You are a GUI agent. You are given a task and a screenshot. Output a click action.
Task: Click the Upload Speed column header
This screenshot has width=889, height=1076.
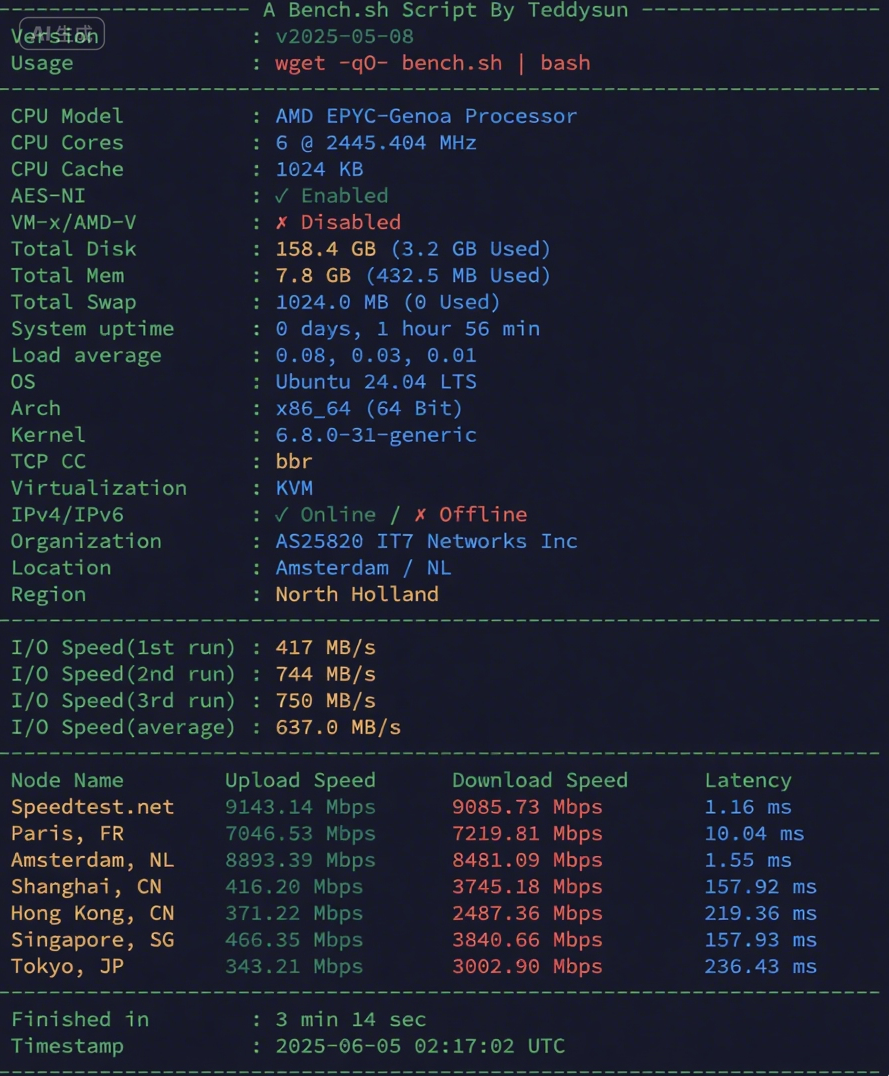point(300,781)
